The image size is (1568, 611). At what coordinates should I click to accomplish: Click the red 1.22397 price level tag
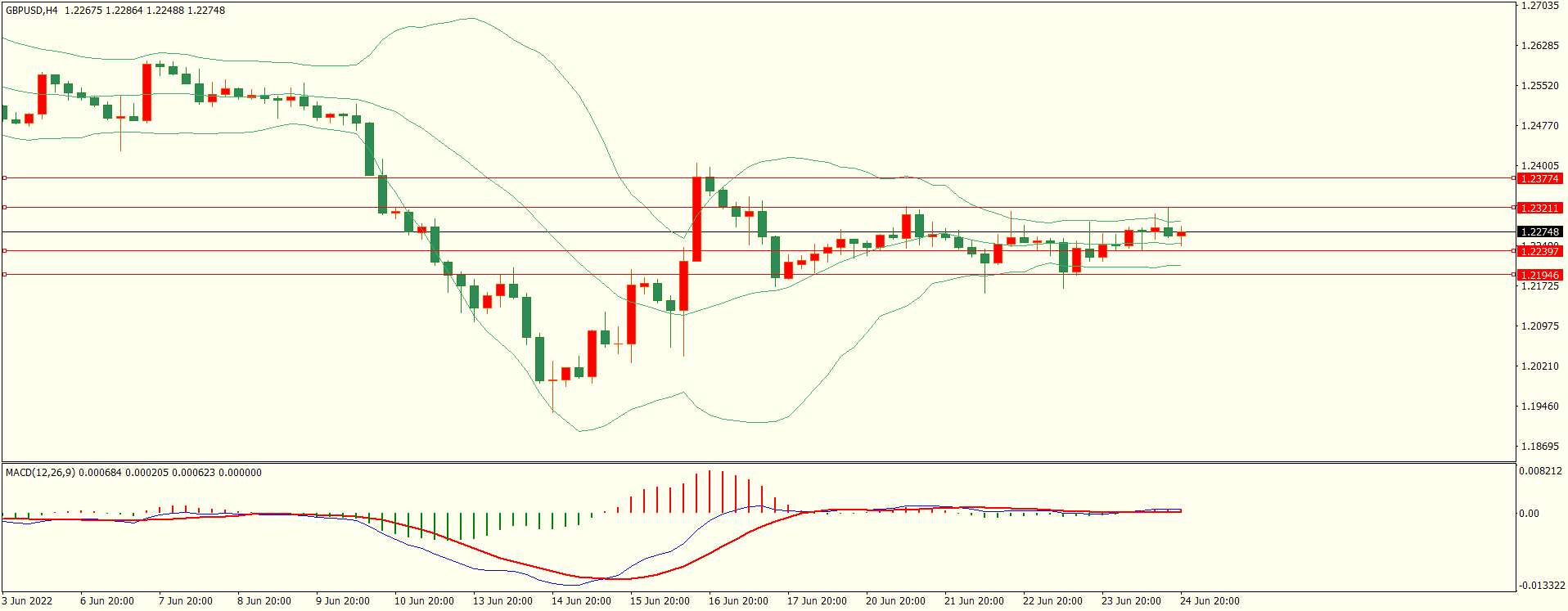click(1539, 252)
